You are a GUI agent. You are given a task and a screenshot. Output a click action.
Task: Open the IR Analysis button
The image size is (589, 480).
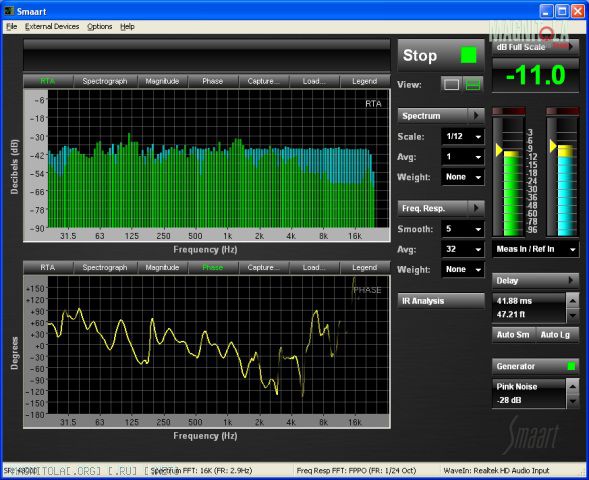coord(441,301)
